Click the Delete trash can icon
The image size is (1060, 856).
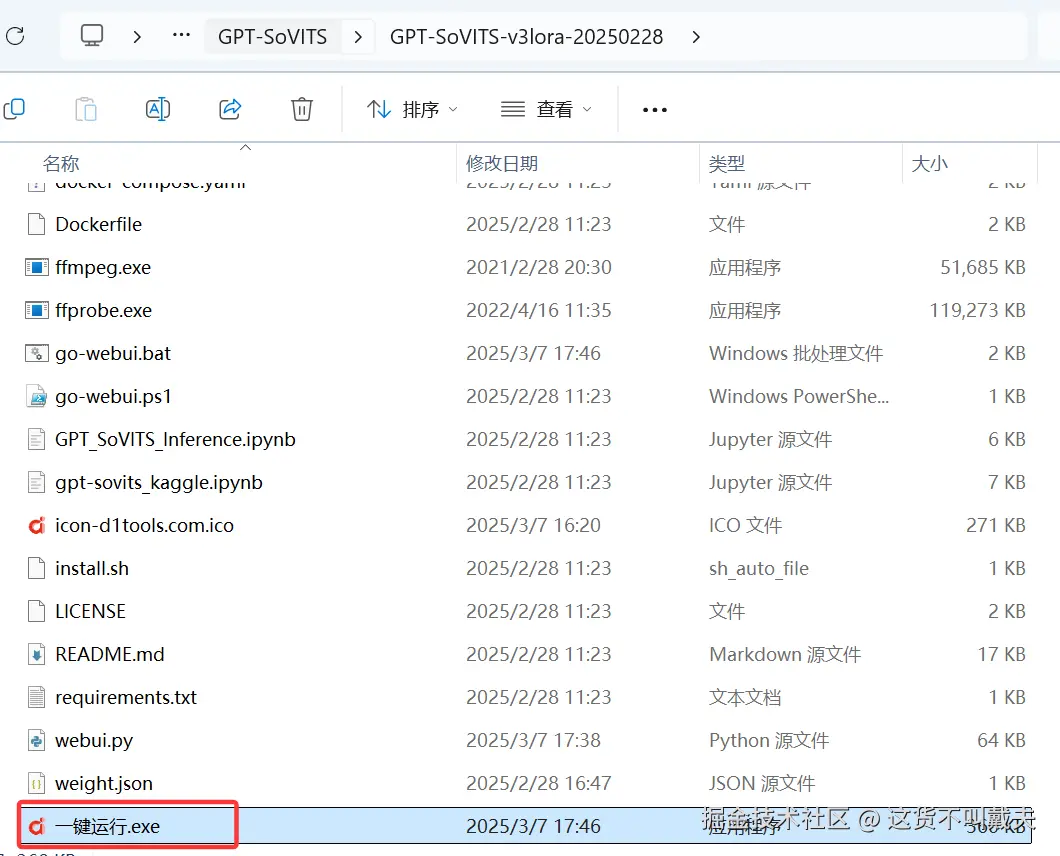pos(302,109)
